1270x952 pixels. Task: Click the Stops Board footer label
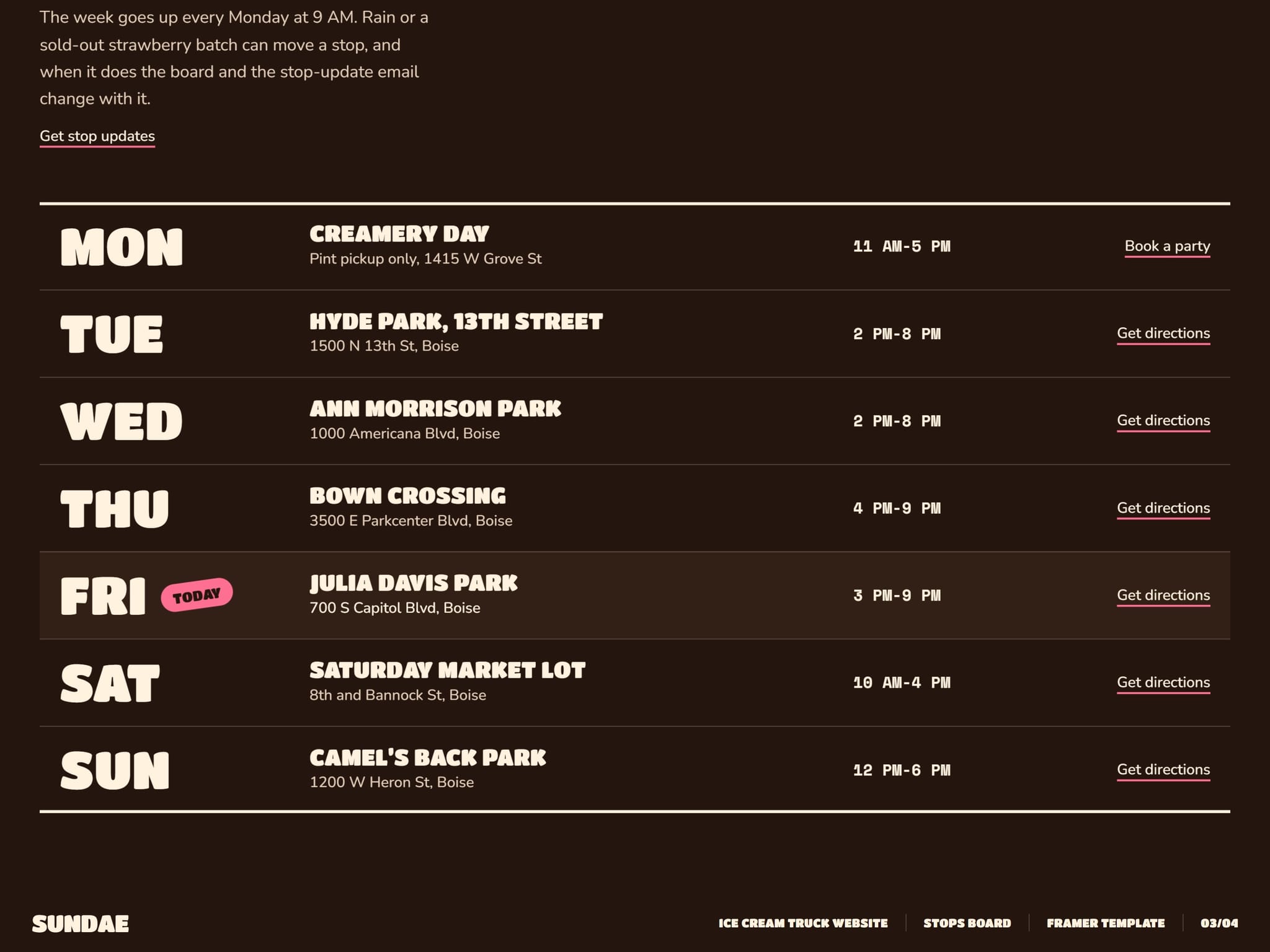[967, 923]
